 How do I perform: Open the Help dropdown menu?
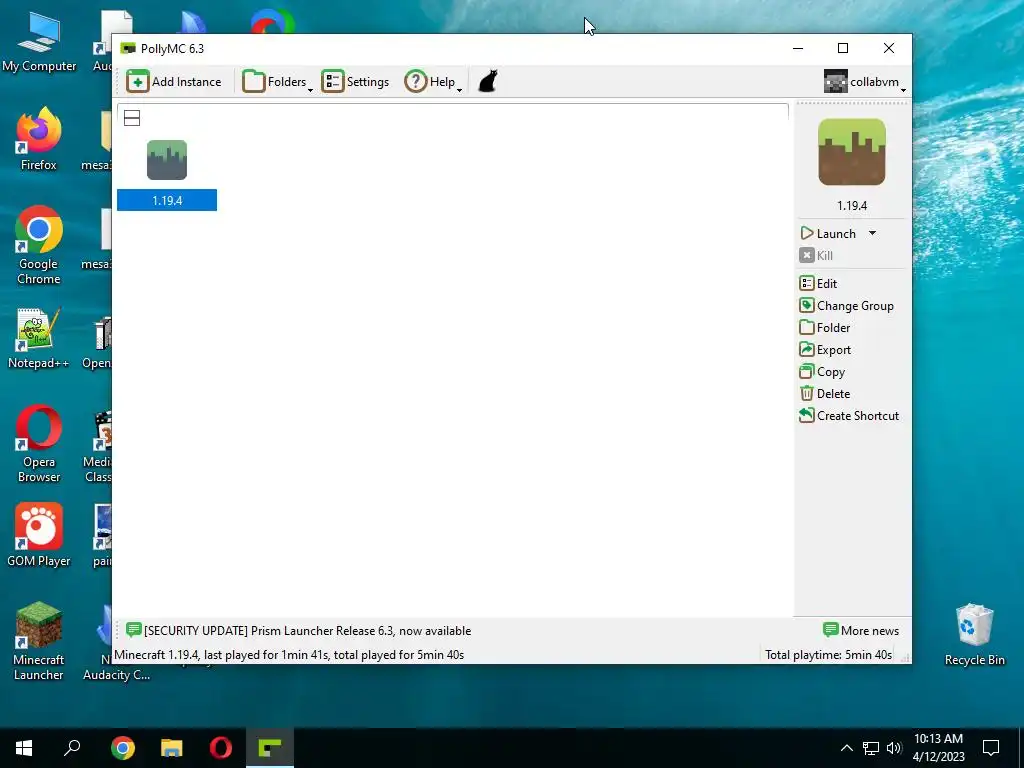(433, 82)
